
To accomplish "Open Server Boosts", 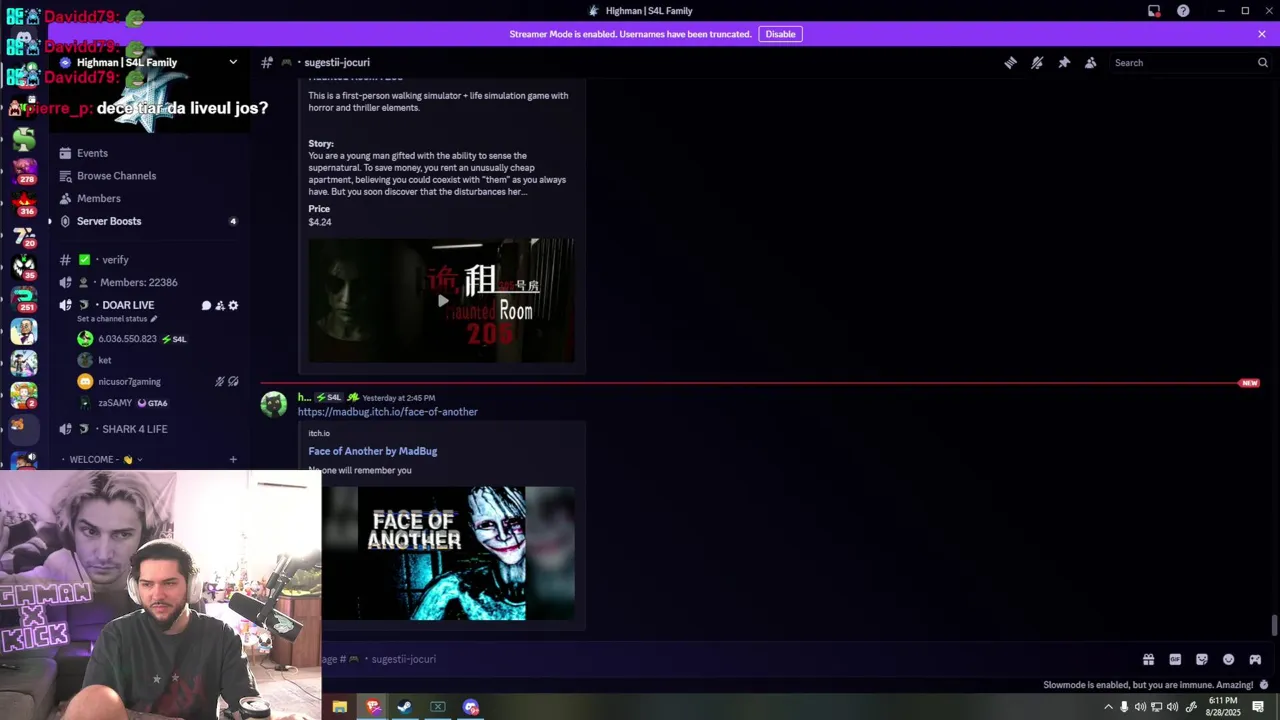I will click(109, 221).
